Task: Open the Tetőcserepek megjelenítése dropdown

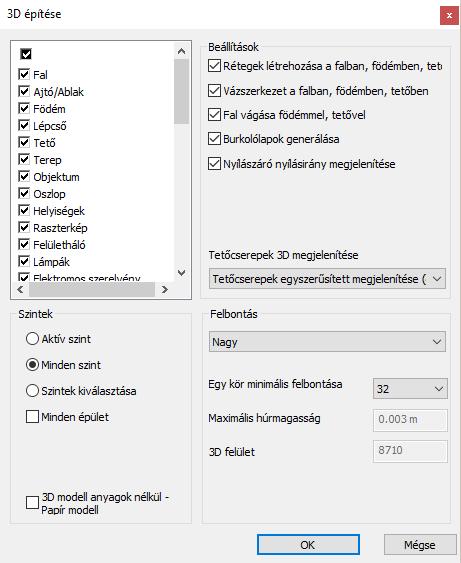Action: pyautogui.click(x=327, y=279)
